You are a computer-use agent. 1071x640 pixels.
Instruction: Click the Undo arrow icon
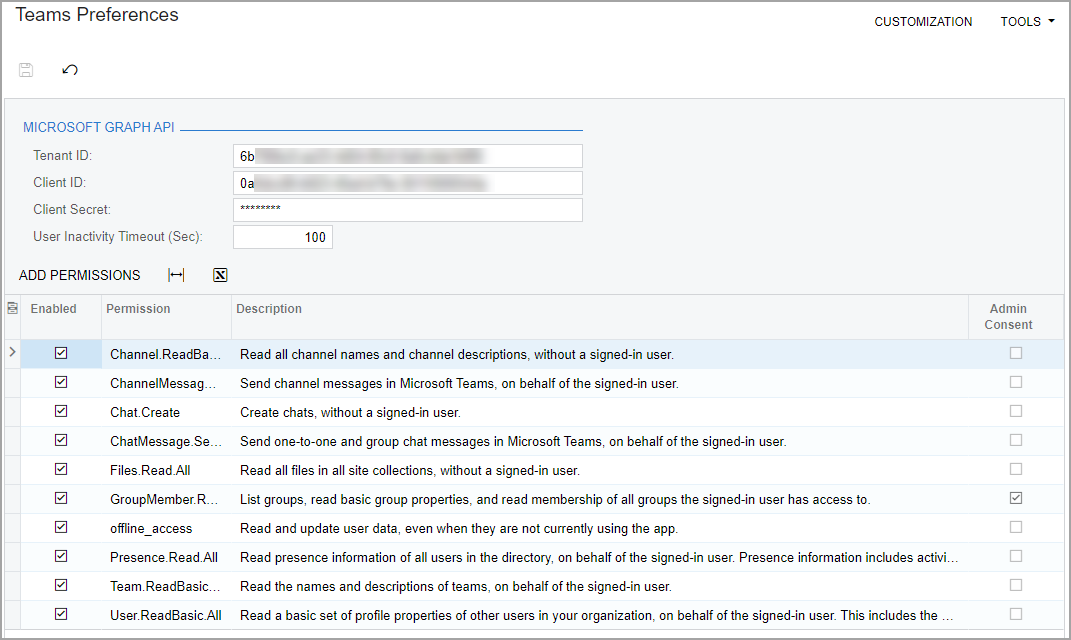[x=70, y=70]
